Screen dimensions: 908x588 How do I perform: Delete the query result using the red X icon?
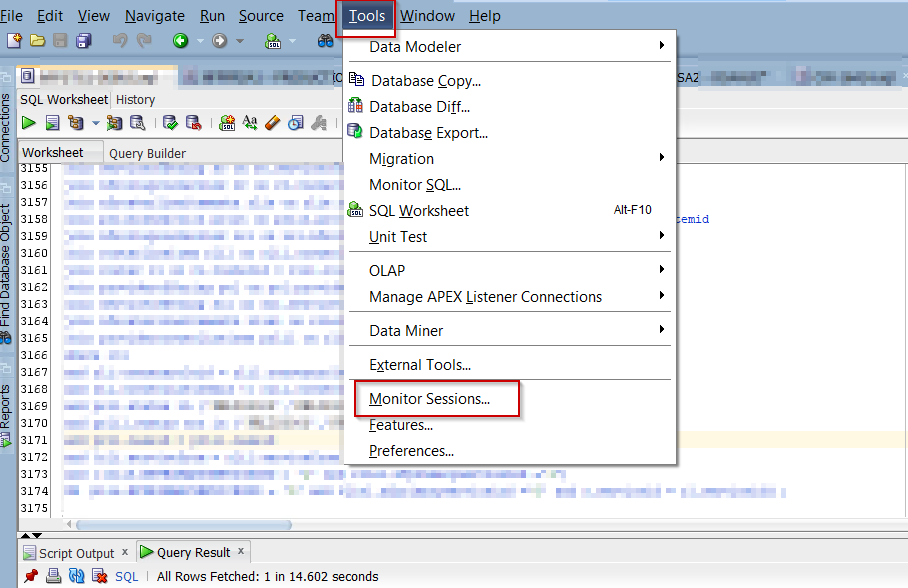(x=98, y=576)
